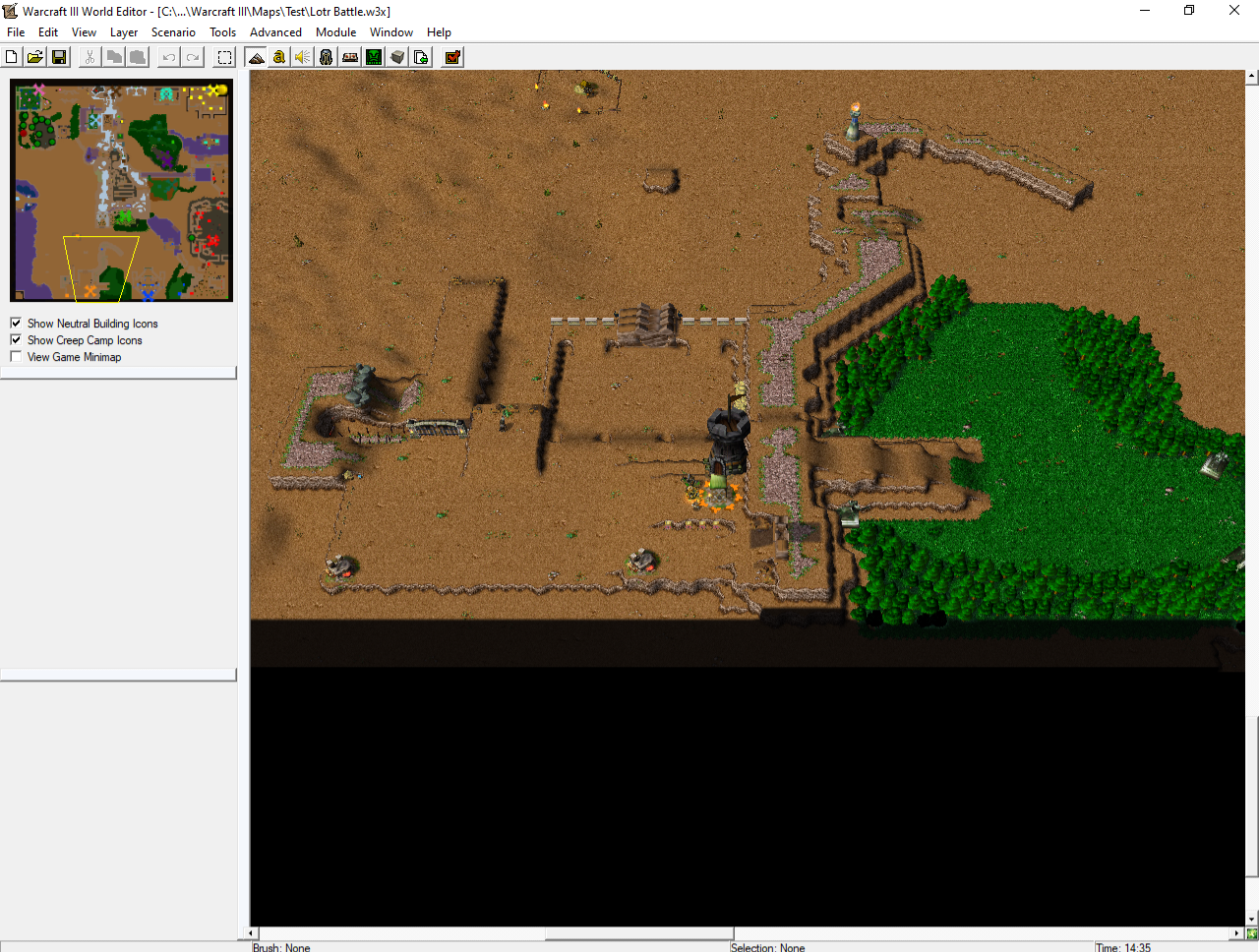Screen dimensions: 1259x952
Task: Close the World Editor window
Action: coord(1234,11)
